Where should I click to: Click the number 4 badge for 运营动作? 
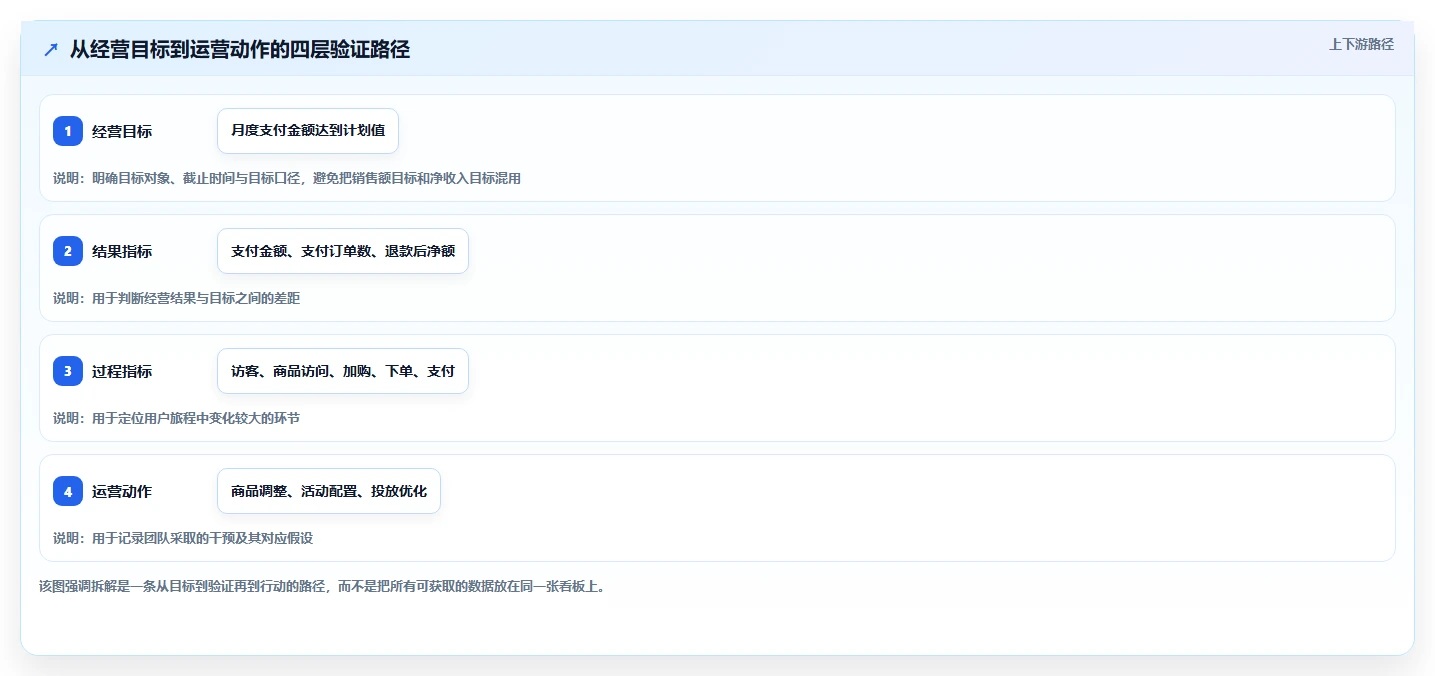point(68,491)
